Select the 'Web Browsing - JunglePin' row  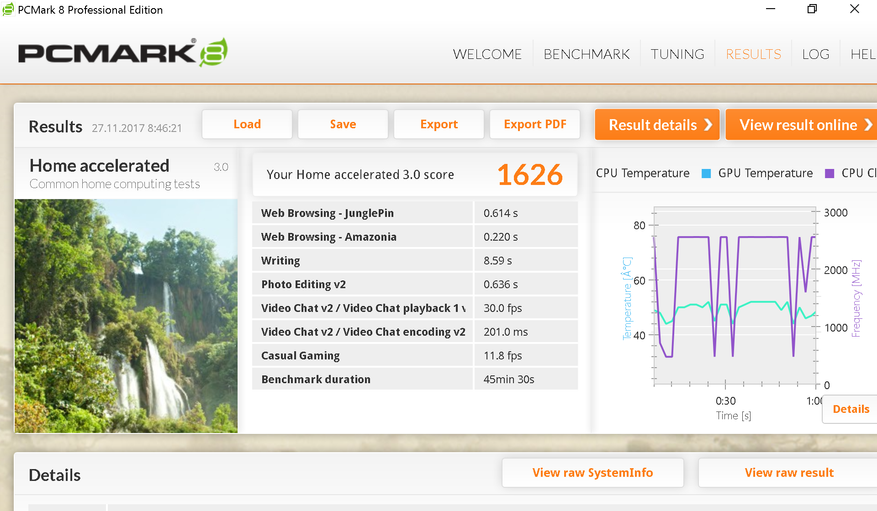pos(415,213)
